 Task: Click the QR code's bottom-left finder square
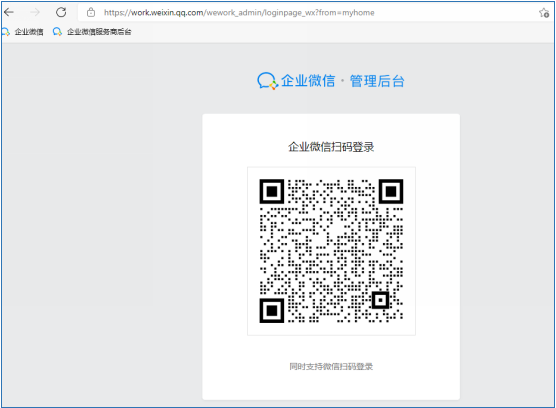(272, 311)
